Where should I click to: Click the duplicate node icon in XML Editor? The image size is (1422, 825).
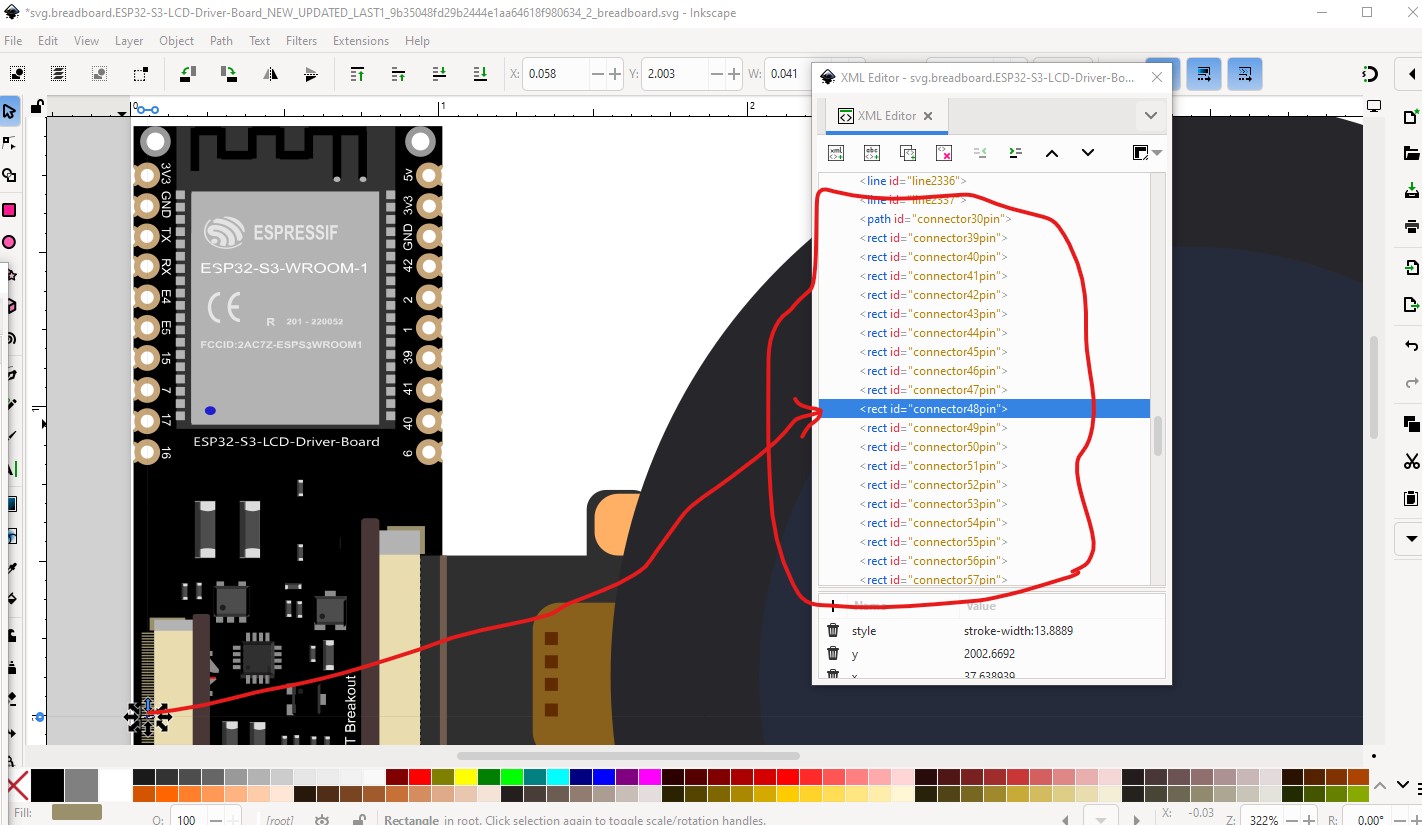[908, 153]
